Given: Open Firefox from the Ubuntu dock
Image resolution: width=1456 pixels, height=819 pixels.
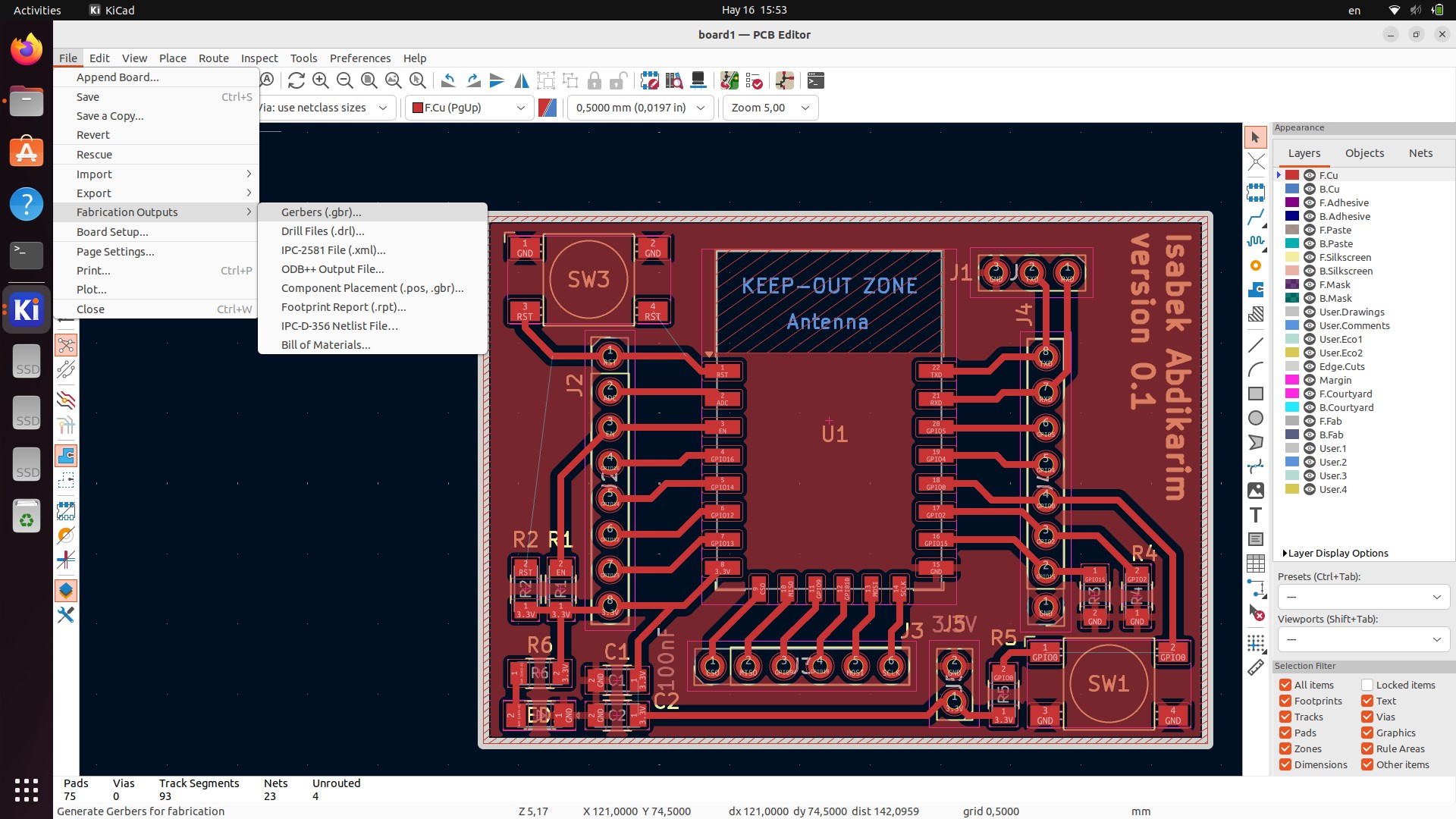Looking at the screenshot, I should click(x=27, y=50).
